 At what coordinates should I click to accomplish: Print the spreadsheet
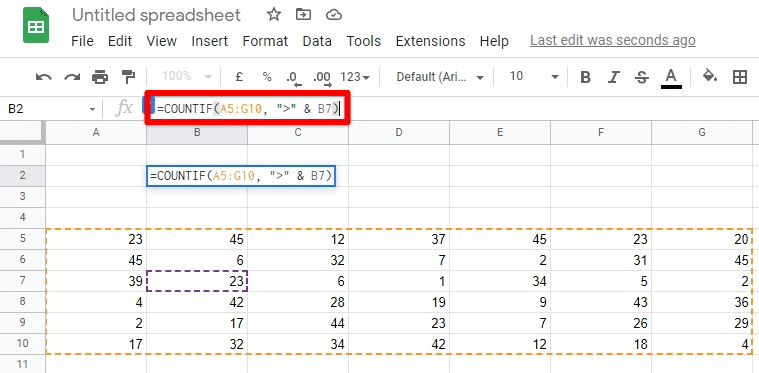coord(100,77)
